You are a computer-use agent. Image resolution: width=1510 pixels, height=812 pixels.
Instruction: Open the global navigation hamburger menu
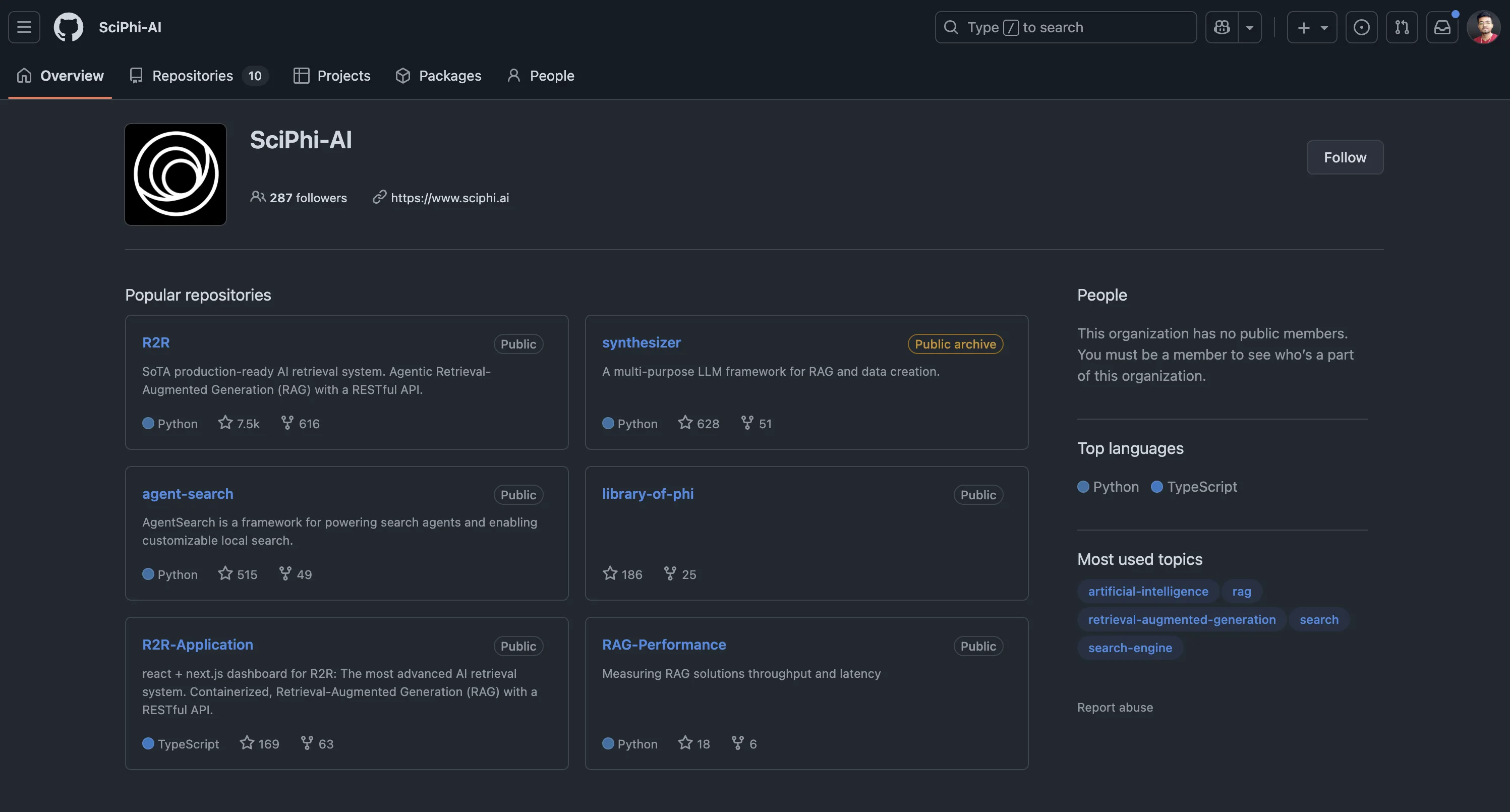click(x=23, y=27)
